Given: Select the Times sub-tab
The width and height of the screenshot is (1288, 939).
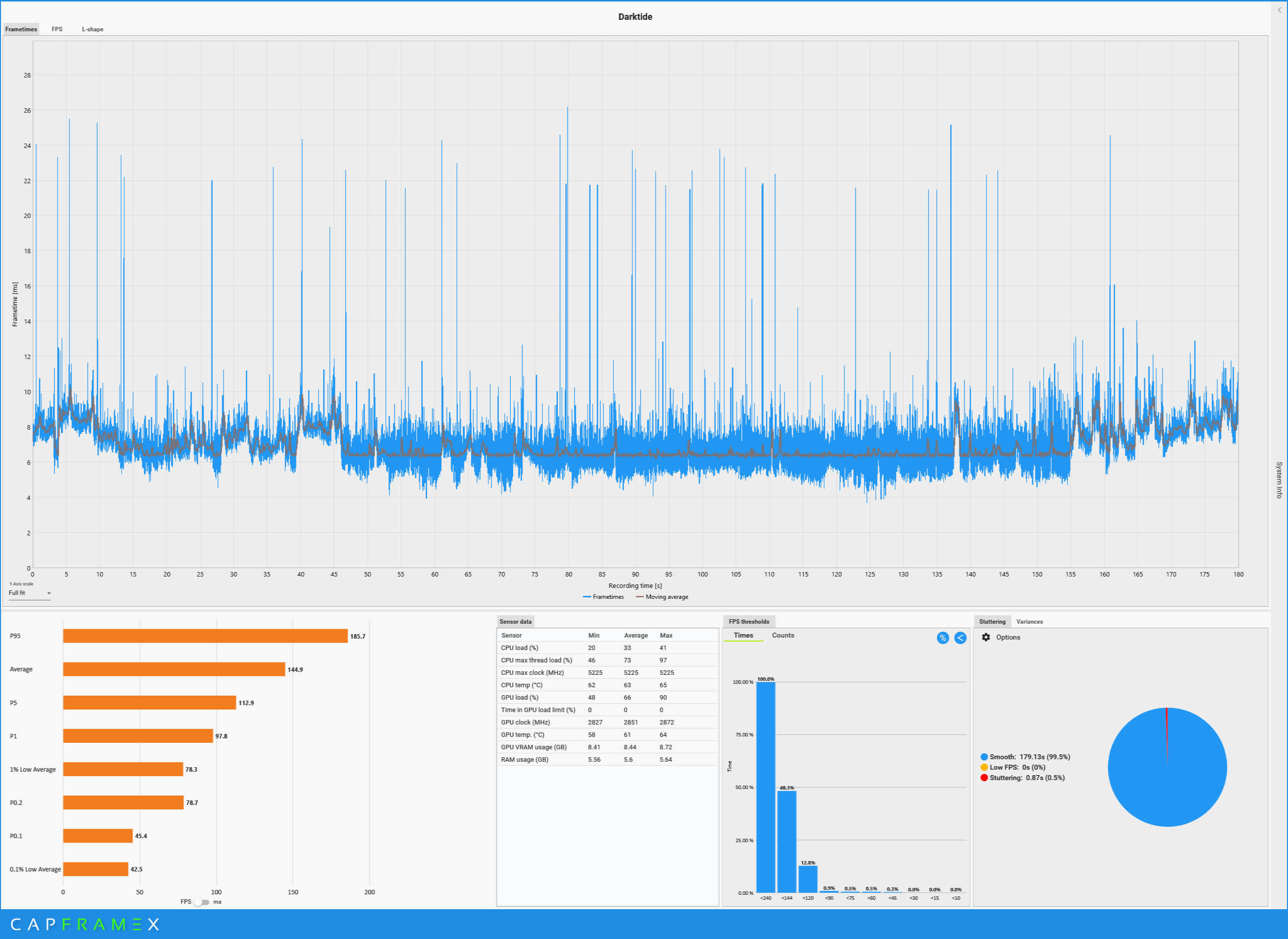Looking at the screenshot, I should point(743,636).
